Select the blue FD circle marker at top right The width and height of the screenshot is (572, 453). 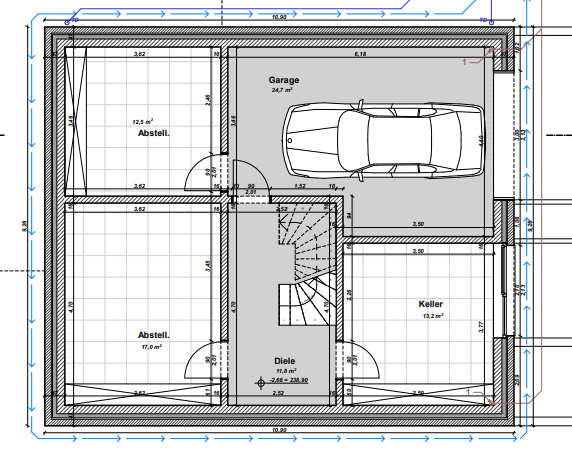[491, 22]
